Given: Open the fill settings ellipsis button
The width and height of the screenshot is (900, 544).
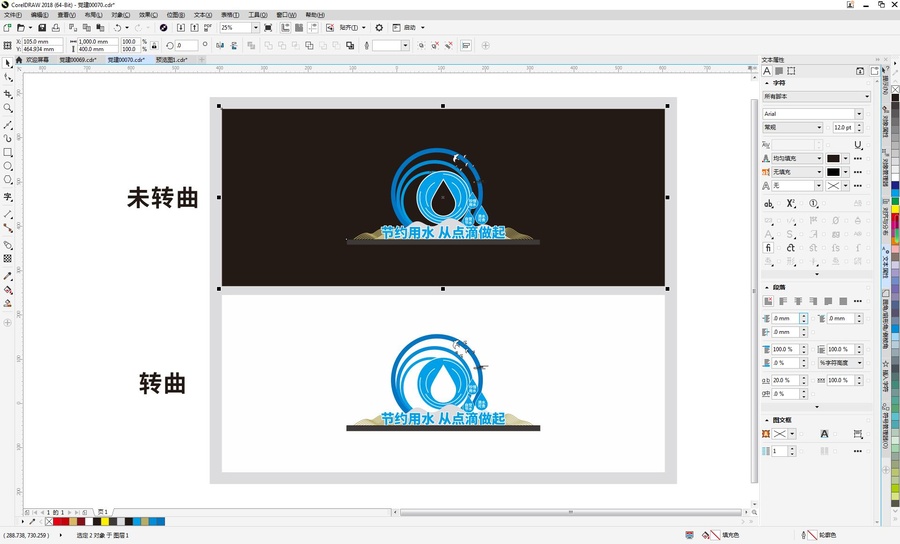Looking at the screenshot, I should [x=858, y=158].
